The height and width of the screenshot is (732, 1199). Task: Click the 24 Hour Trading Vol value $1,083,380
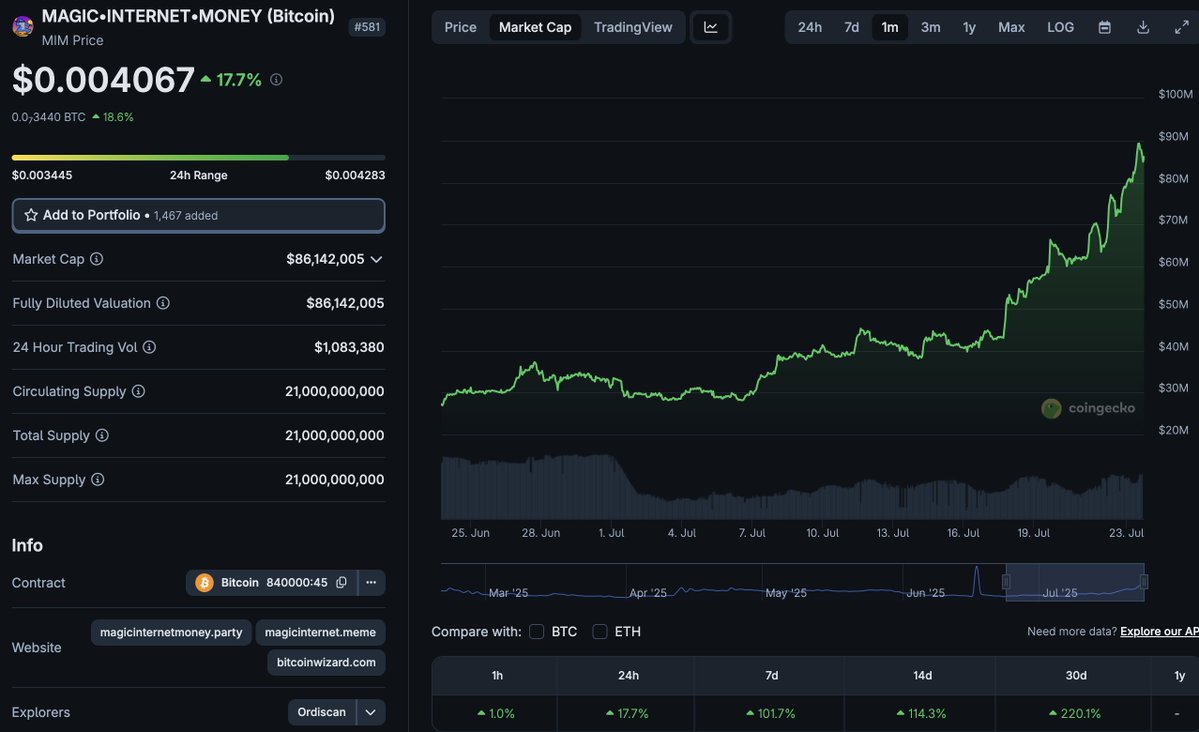pos(349,347)
